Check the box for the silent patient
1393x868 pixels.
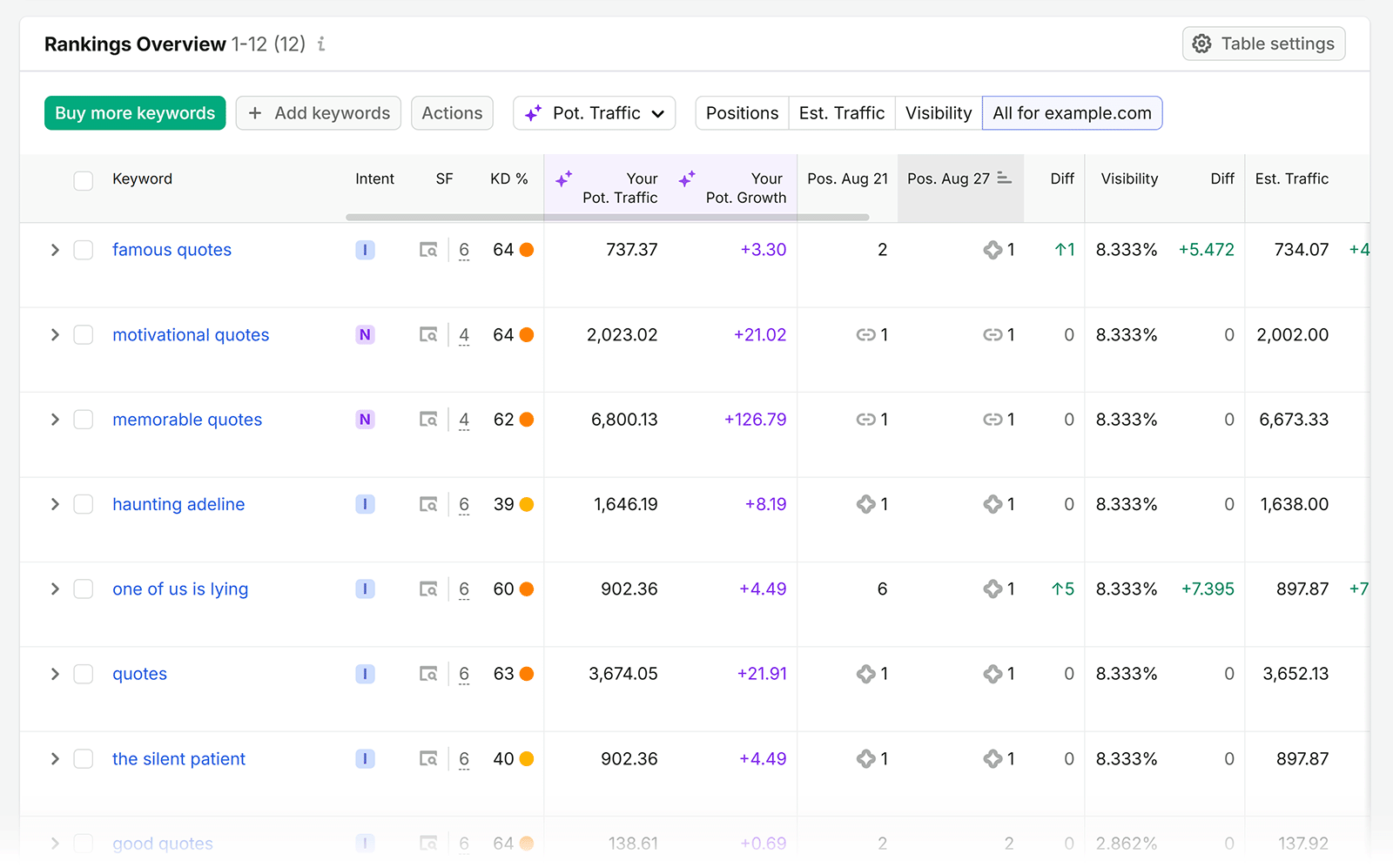(x=84, y=759)
